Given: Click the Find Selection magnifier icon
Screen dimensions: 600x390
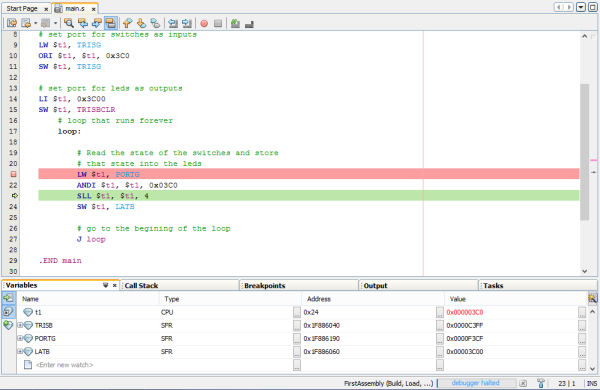Looking at the screenshot, I should pos(69,23).
